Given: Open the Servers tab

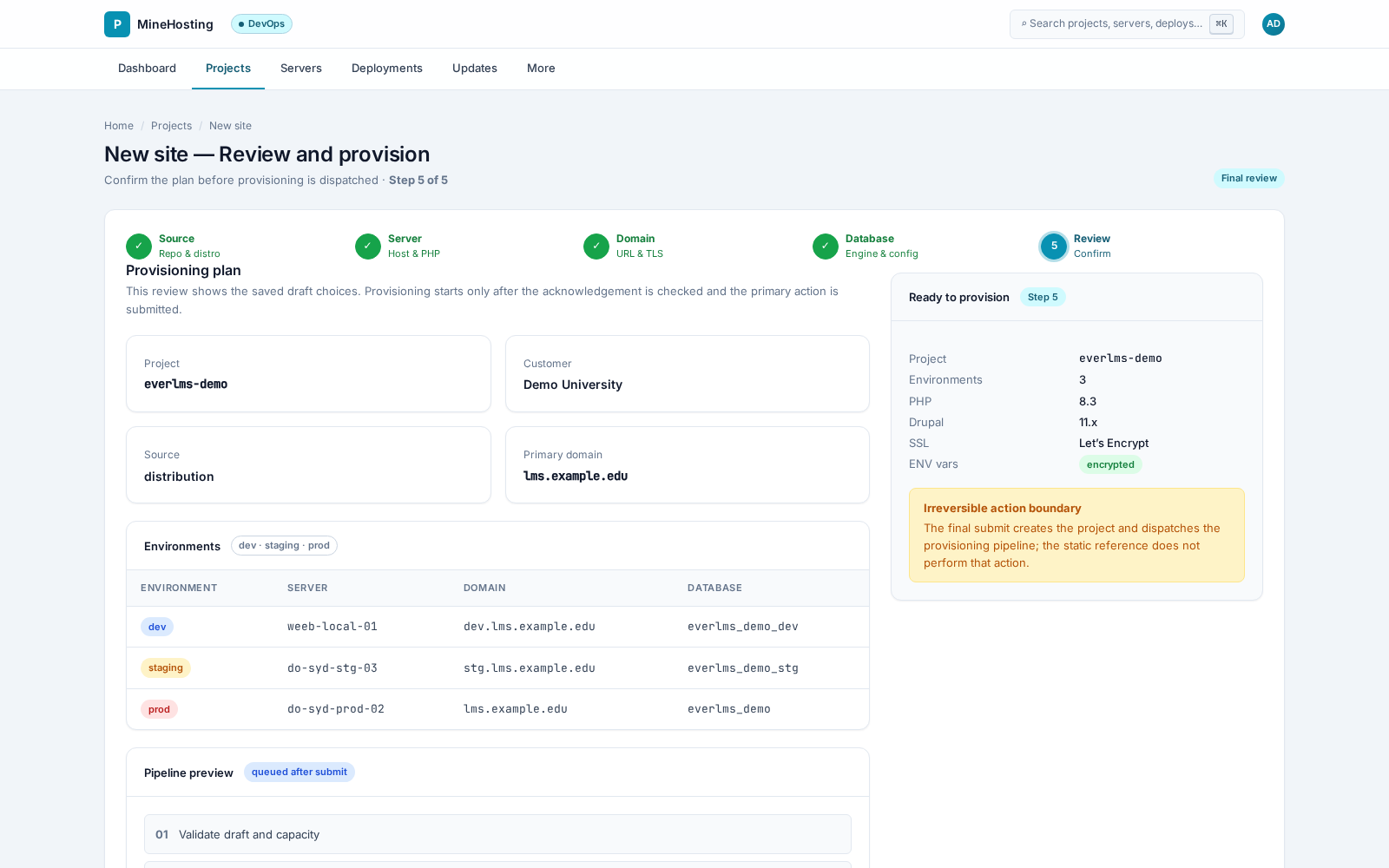Looking at the screenshot, I should (301, 69).
